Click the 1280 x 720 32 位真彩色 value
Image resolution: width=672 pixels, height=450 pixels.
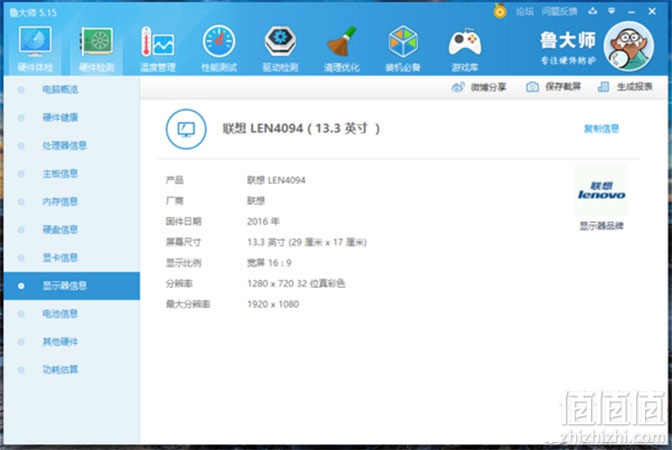coord(296,284)
